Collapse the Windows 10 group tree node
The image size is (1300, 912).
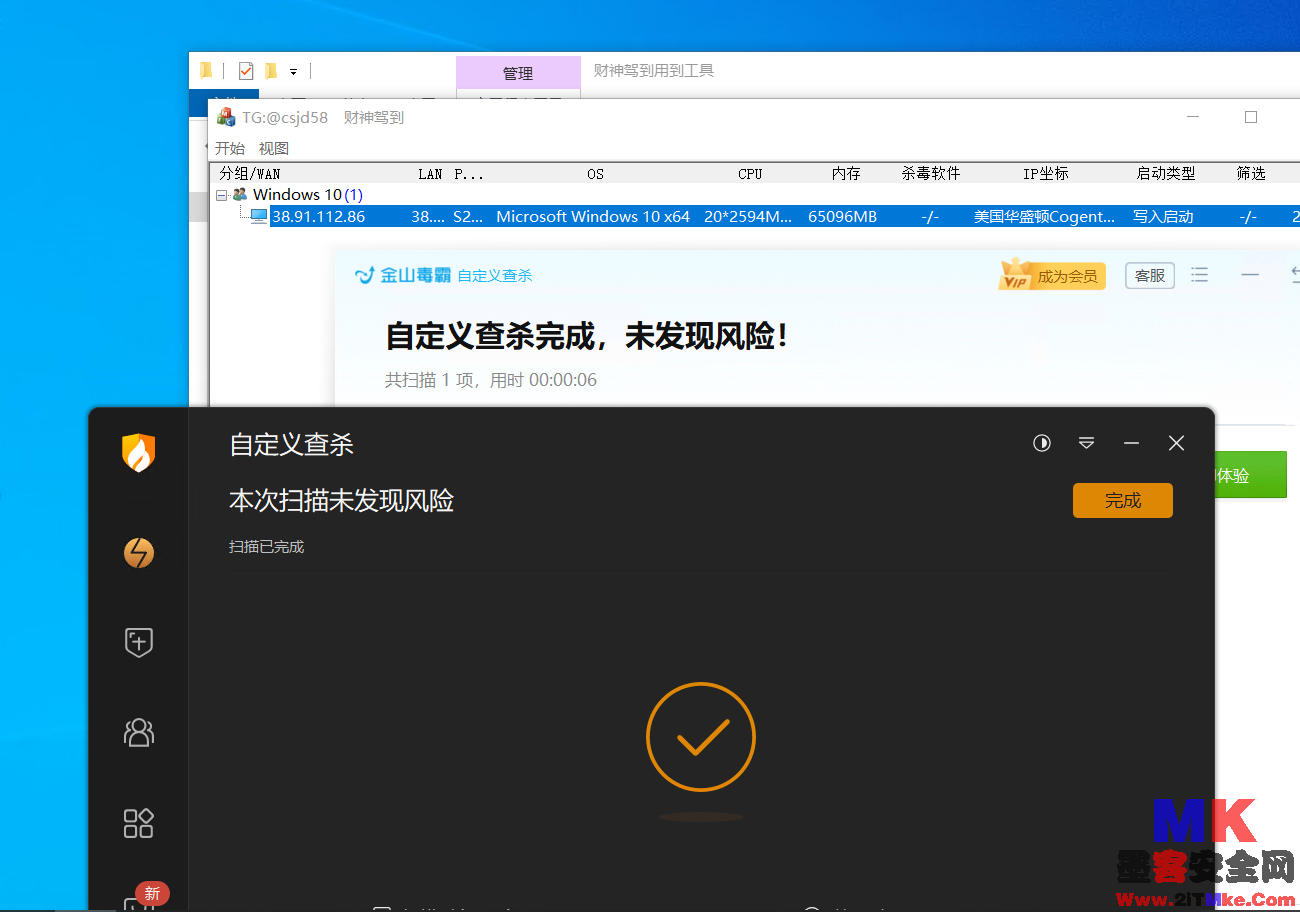click(221, 195)
